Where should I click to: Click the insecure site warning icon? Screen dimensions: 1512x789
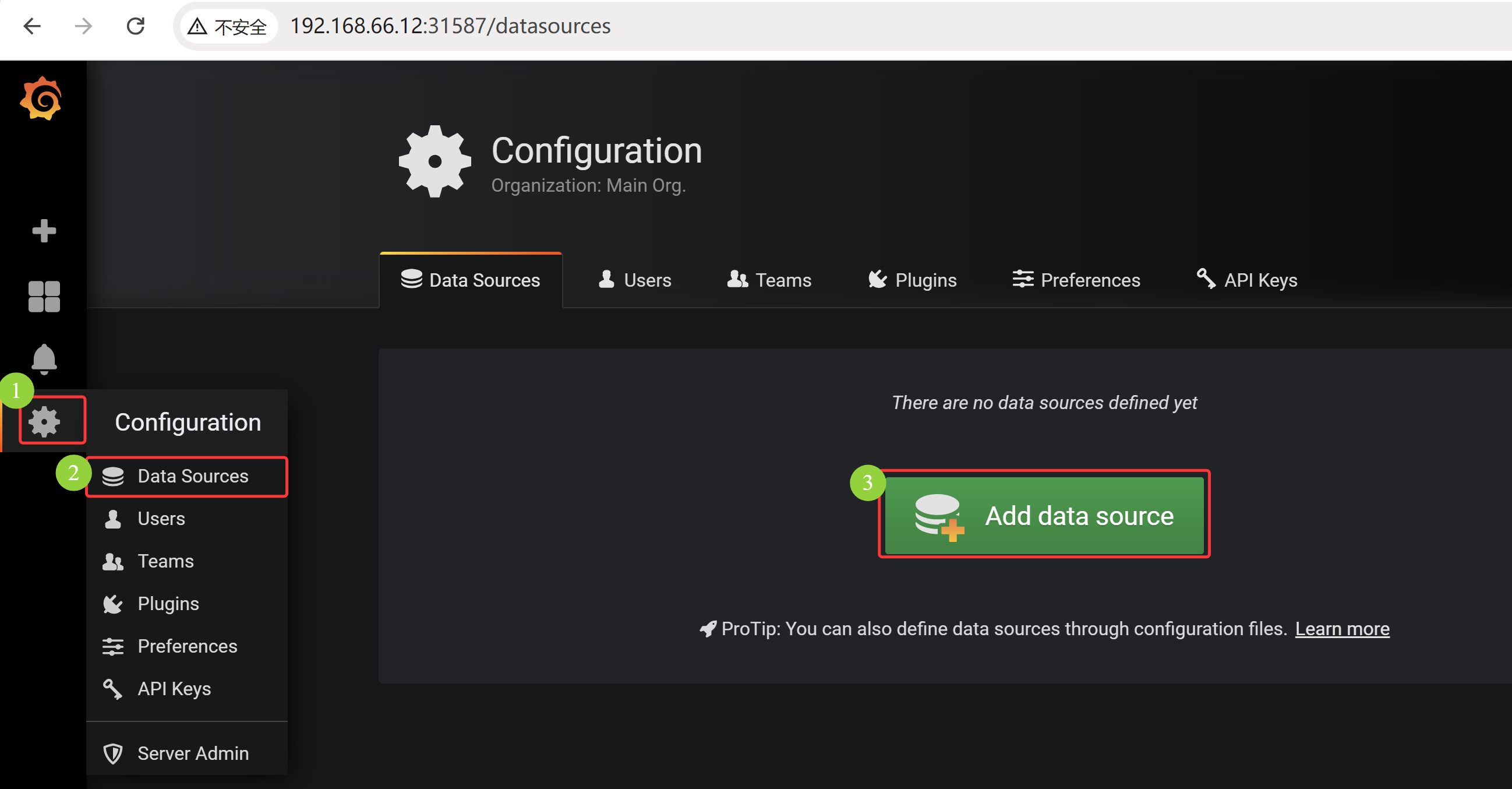click(x=198, y=26)
